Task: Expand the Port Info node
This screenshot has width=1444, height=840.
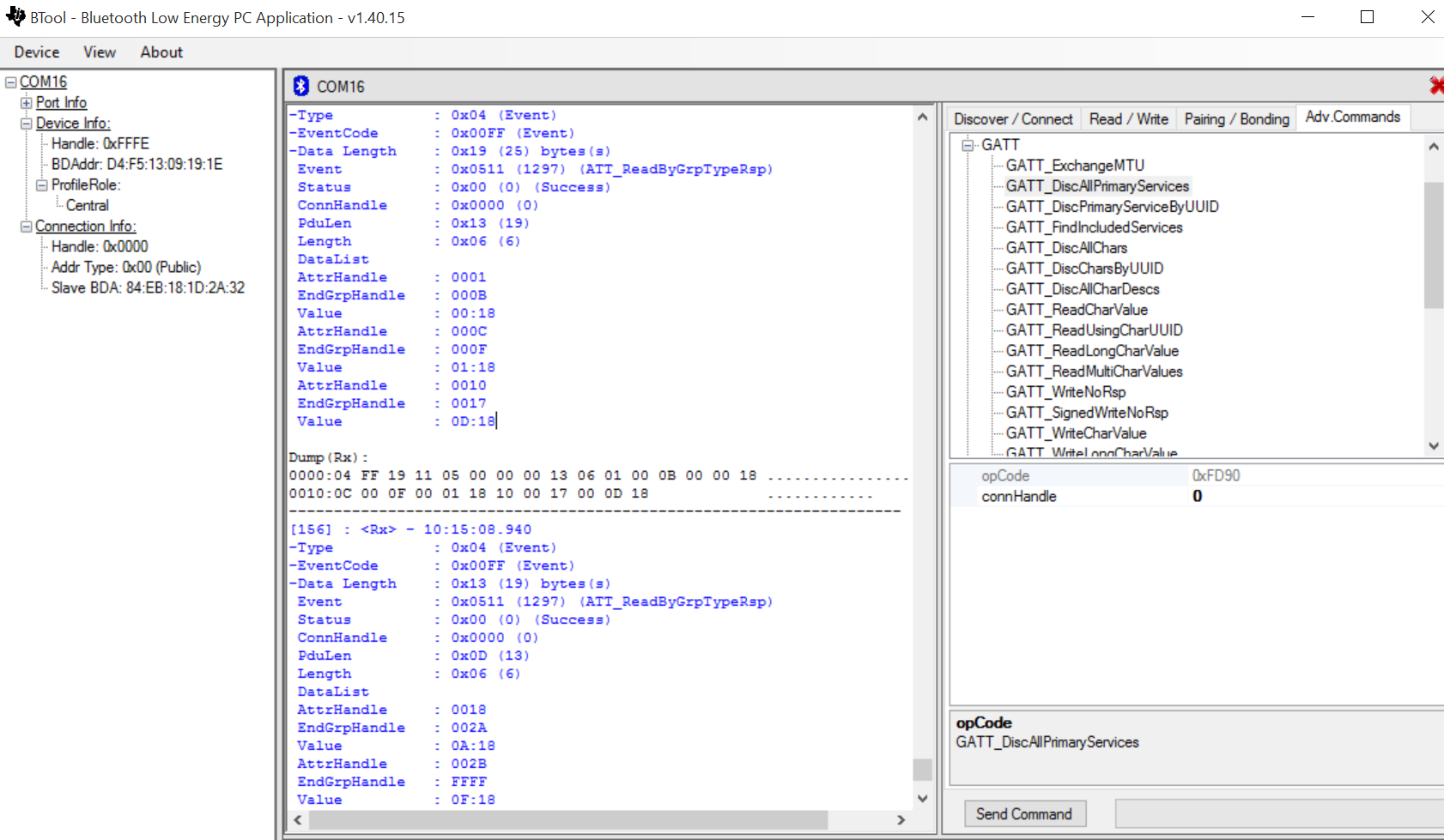Action: [x=27, y=103]
